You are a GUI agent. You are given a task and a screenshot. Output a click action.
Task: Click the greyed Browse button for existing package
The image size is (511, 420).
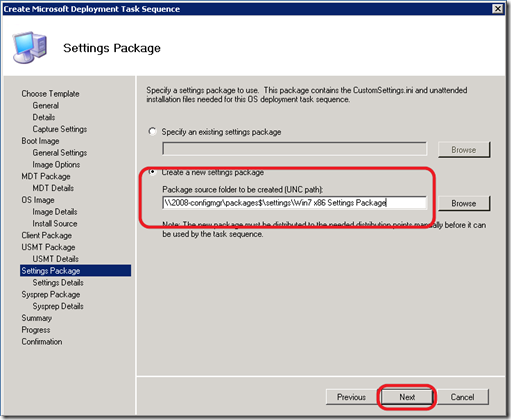click(464, 150)
